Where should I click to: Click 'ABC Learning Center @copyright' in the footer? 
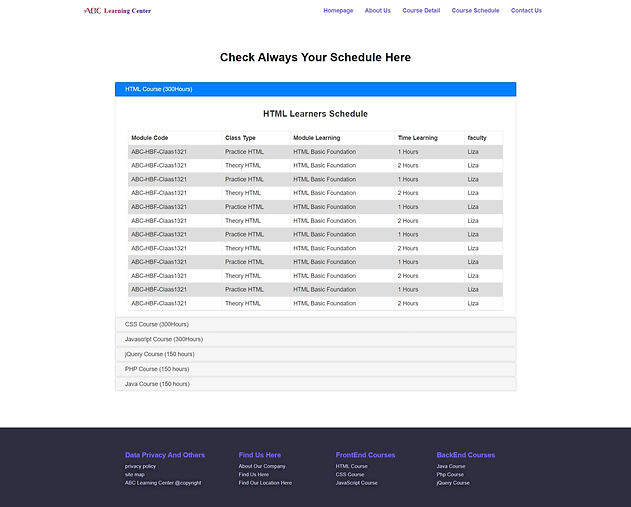pos(163,483)
